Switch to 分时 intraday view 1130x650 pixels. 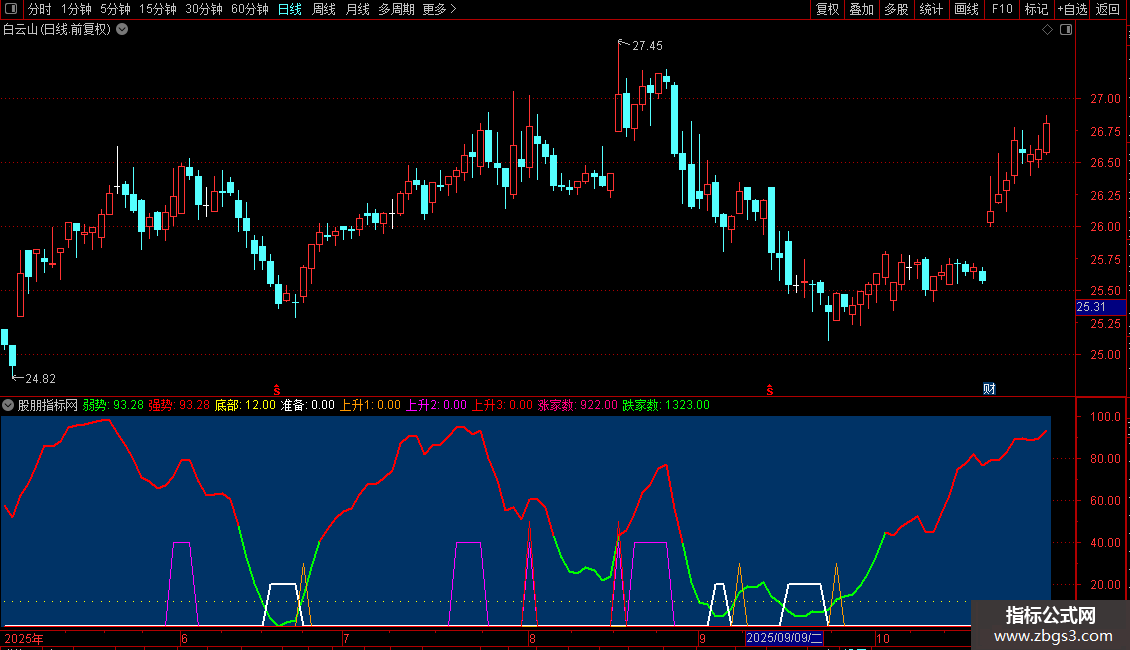pos(40,9)
